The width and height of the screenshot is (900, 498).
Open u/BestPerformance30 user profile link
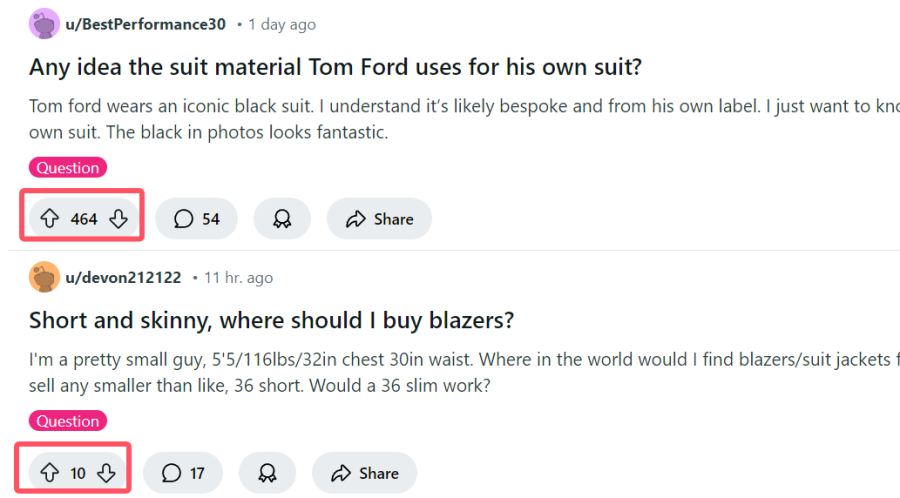(x=145, y=23)
